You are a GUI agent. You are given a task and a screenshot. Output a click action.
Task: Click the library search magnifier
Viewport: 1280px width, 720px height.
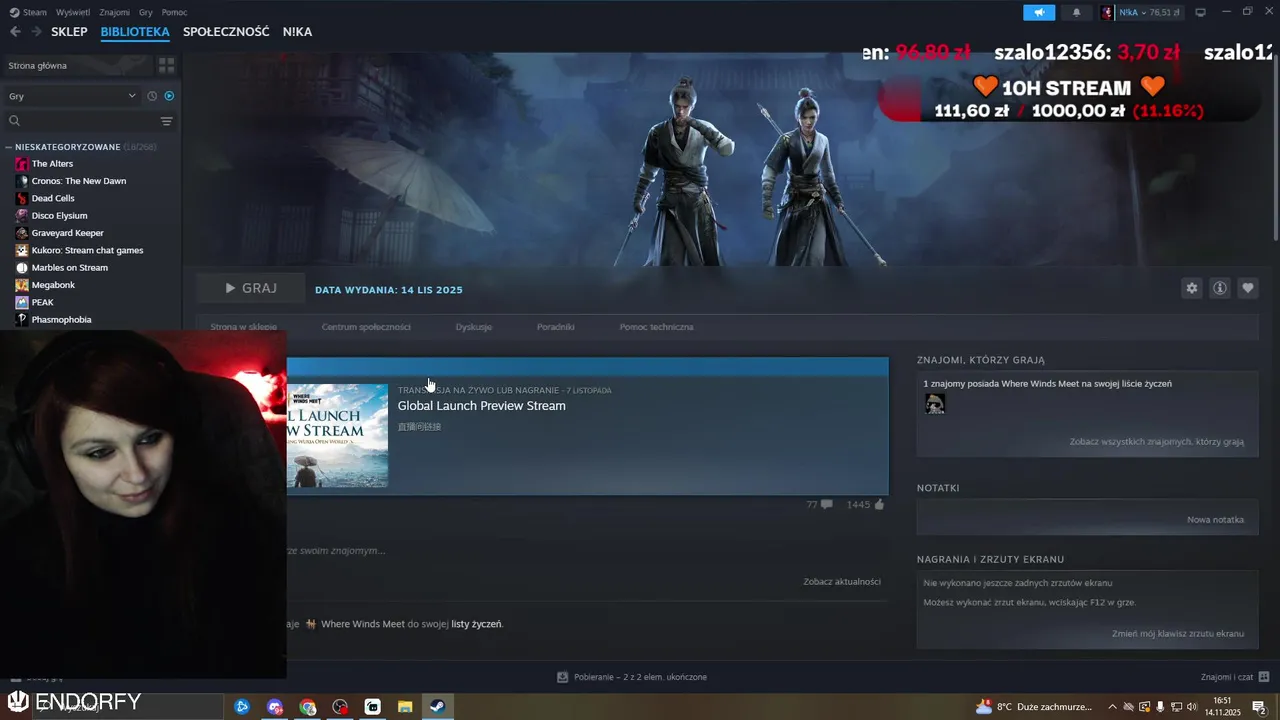click(x=14, y=121)
